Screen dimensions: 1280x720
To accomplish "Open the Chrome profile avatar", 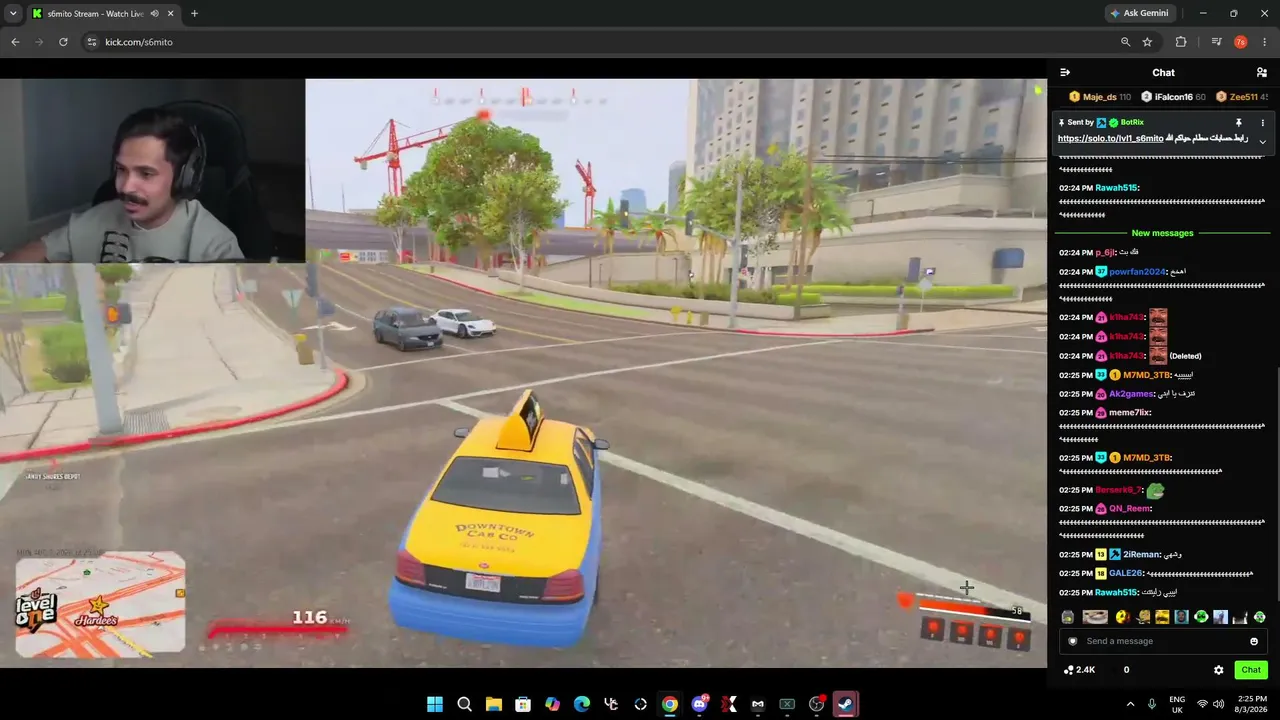I will 1241,42.
